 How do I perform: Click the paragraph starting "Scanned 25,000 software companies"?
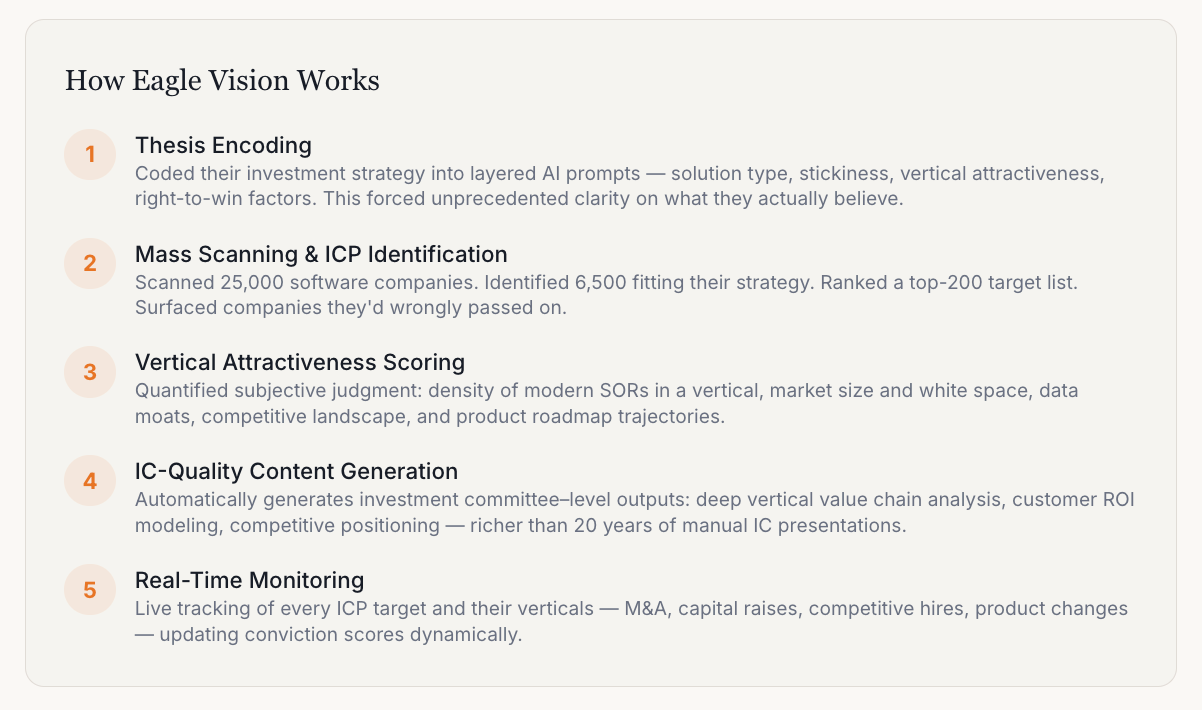coord(606,295)
